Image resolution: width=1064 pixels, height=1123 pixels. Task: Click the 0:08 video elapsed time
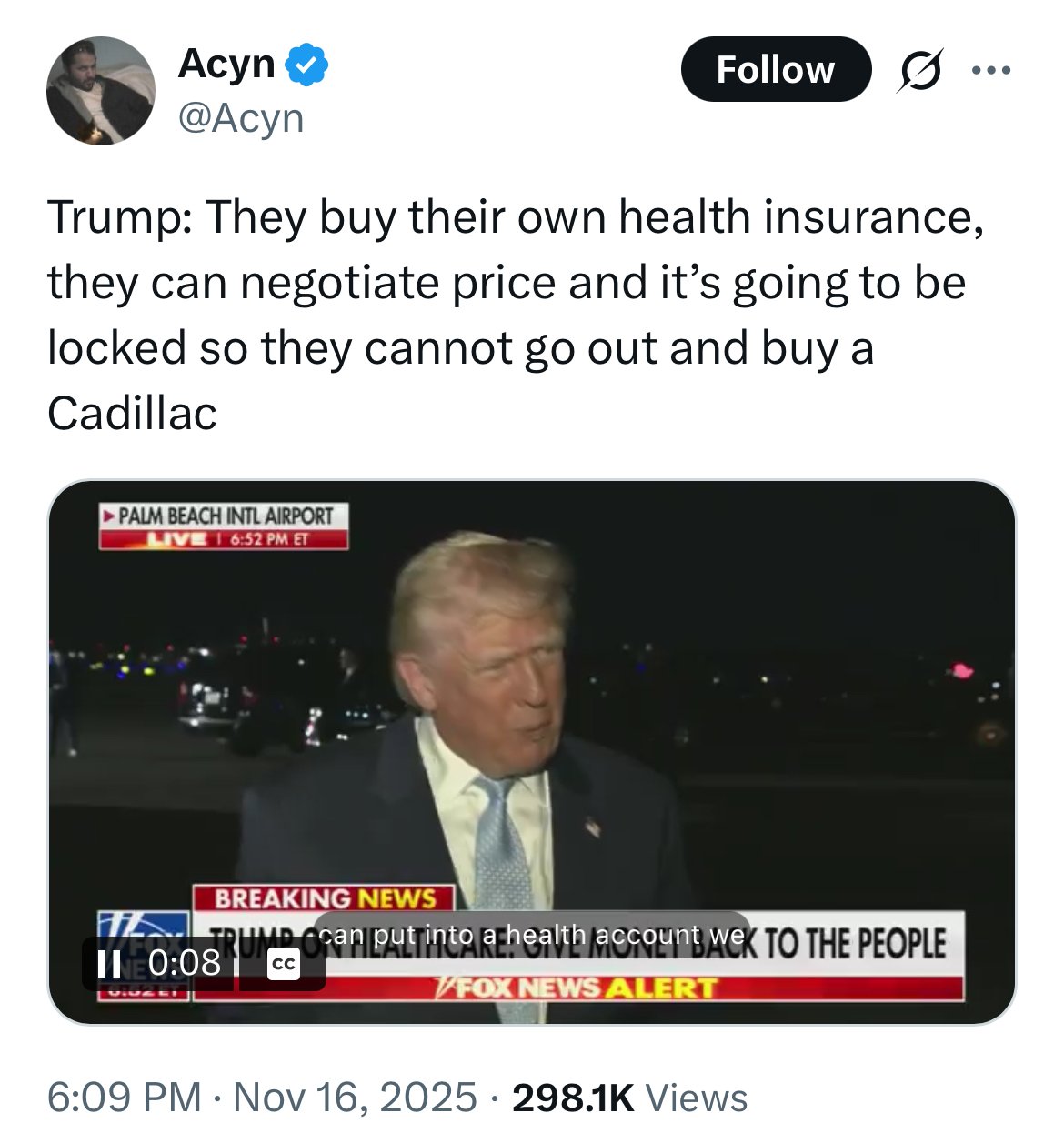185,962
